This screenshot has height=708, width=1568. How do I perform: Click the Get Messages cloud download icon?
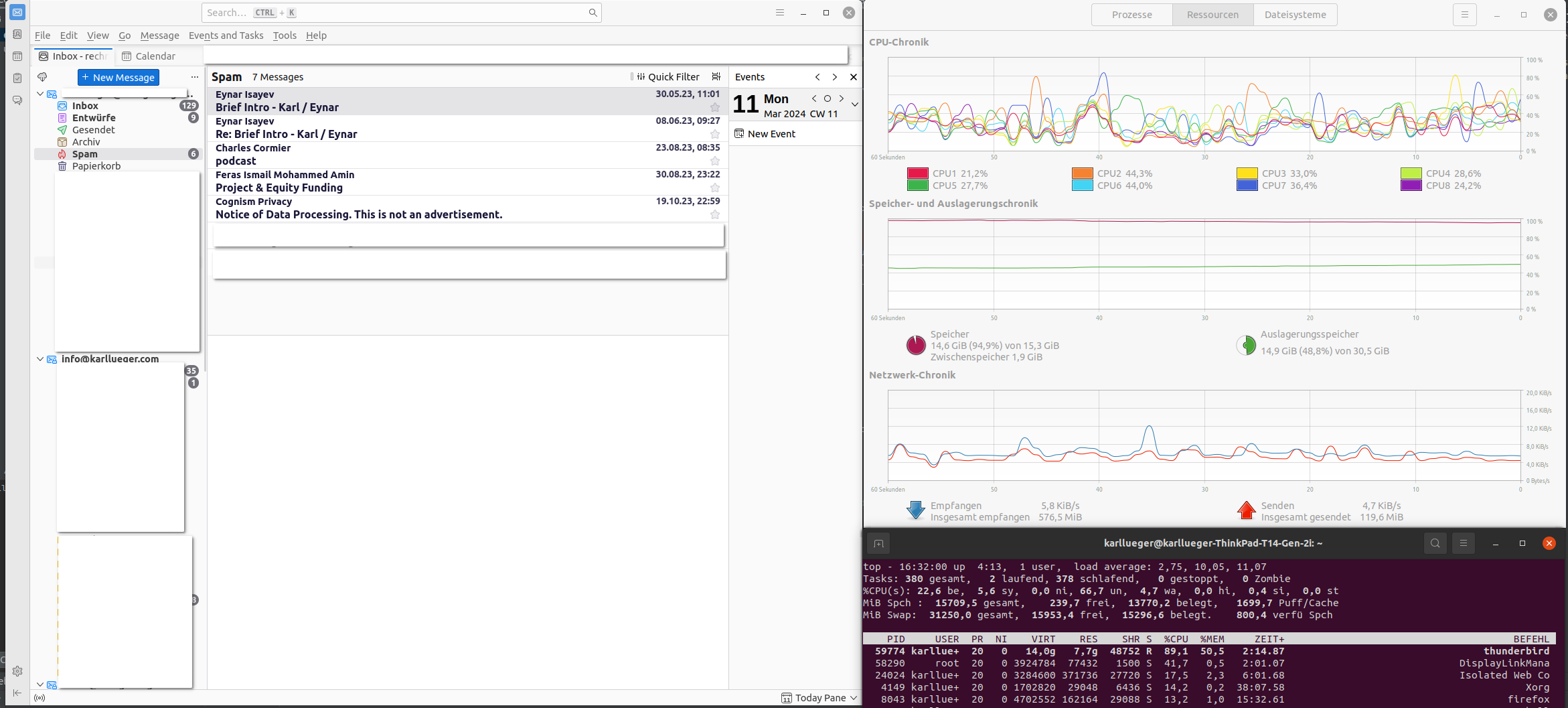pos(42,77)
